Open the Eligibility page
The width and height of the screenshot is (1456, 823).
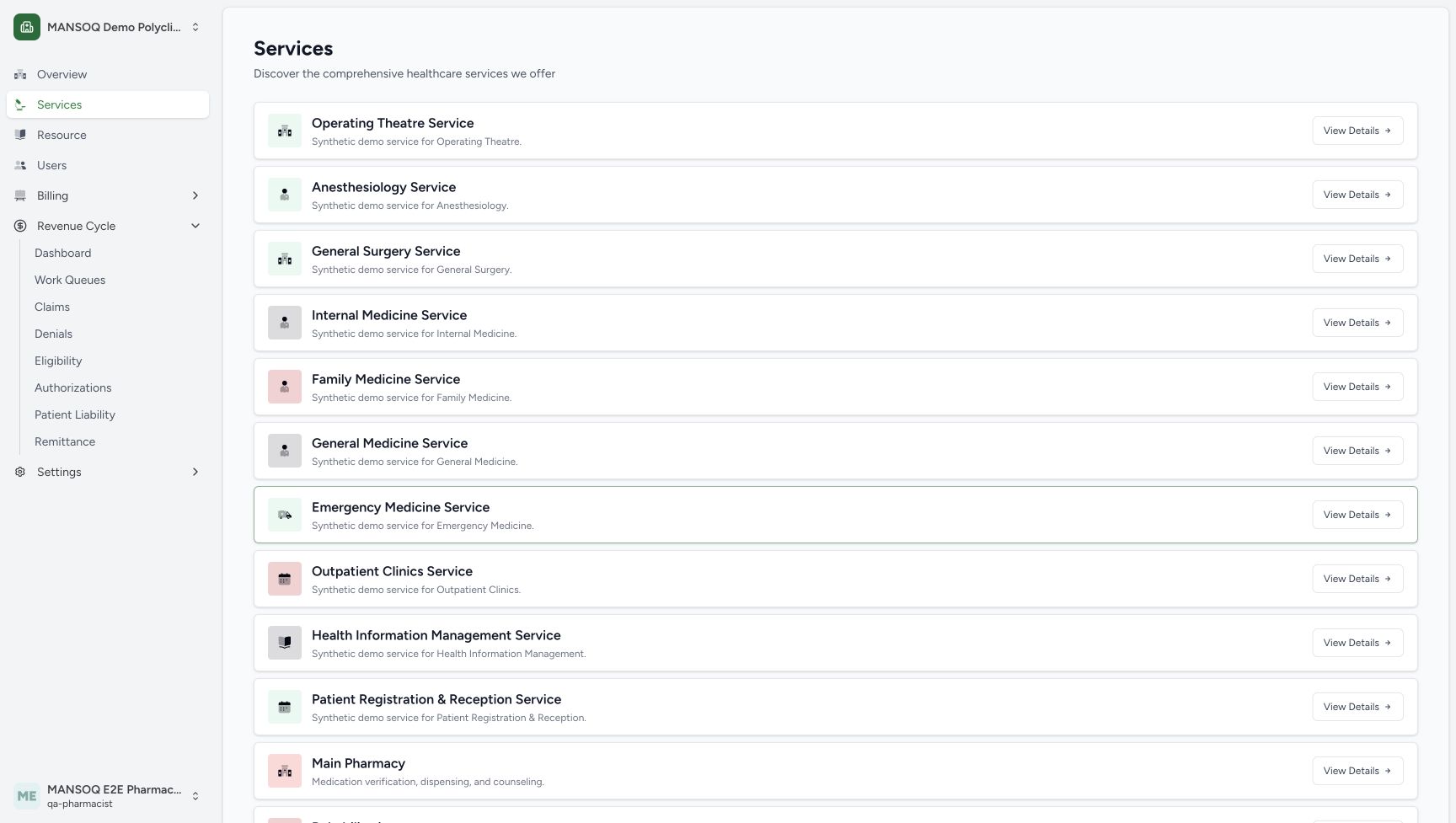(58, 361)
